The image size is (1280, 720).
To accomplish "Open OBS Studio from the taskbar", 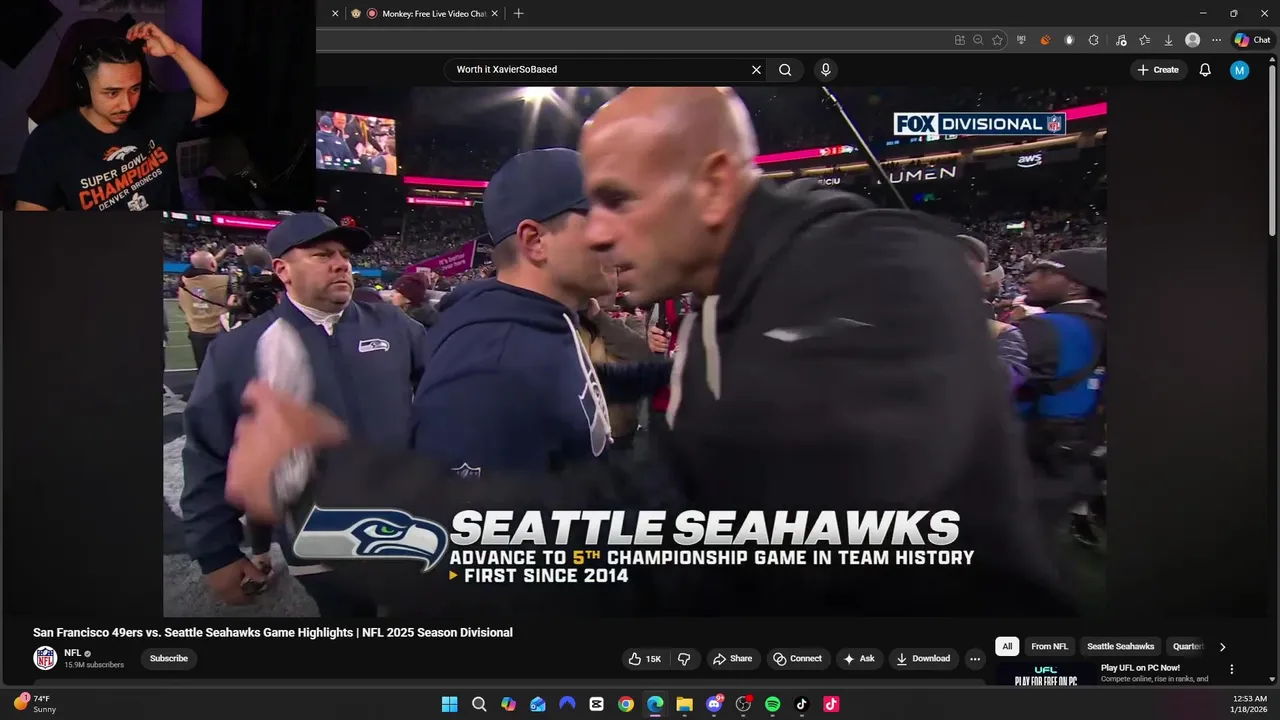I will point(743,704).
